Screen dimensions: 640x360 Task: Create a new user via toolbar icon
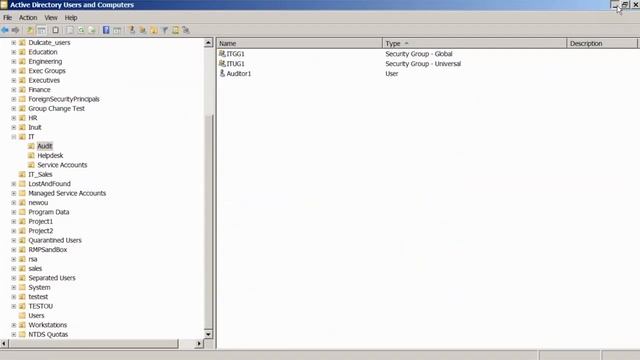131,30
